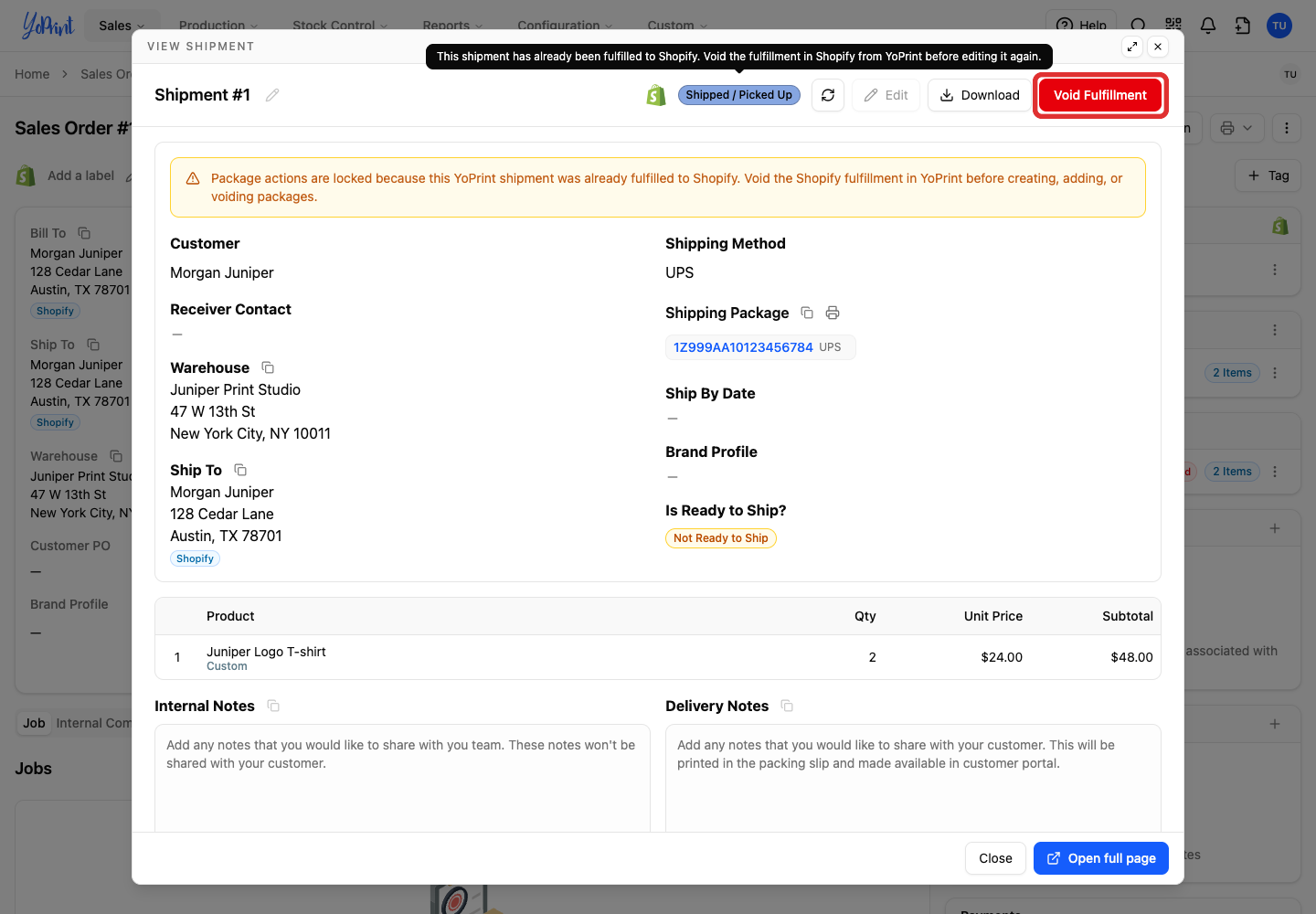Click the Void Fulfillment button
This screenshot has height=914, width=1316.
[1100, 95]
